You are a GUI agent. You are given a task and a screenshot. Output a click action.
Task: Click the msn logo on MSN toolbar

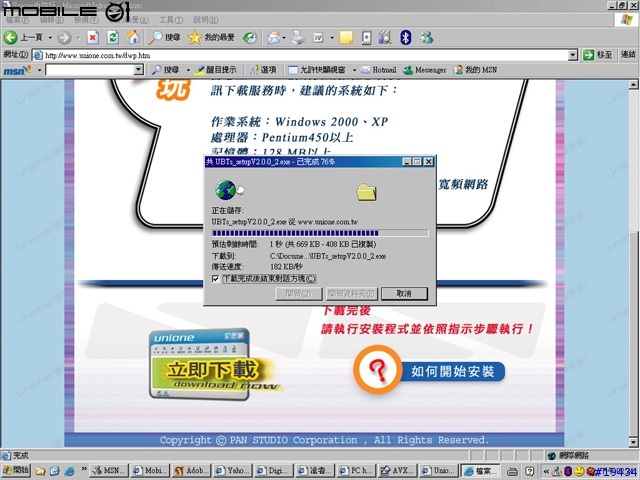point(17,70)
